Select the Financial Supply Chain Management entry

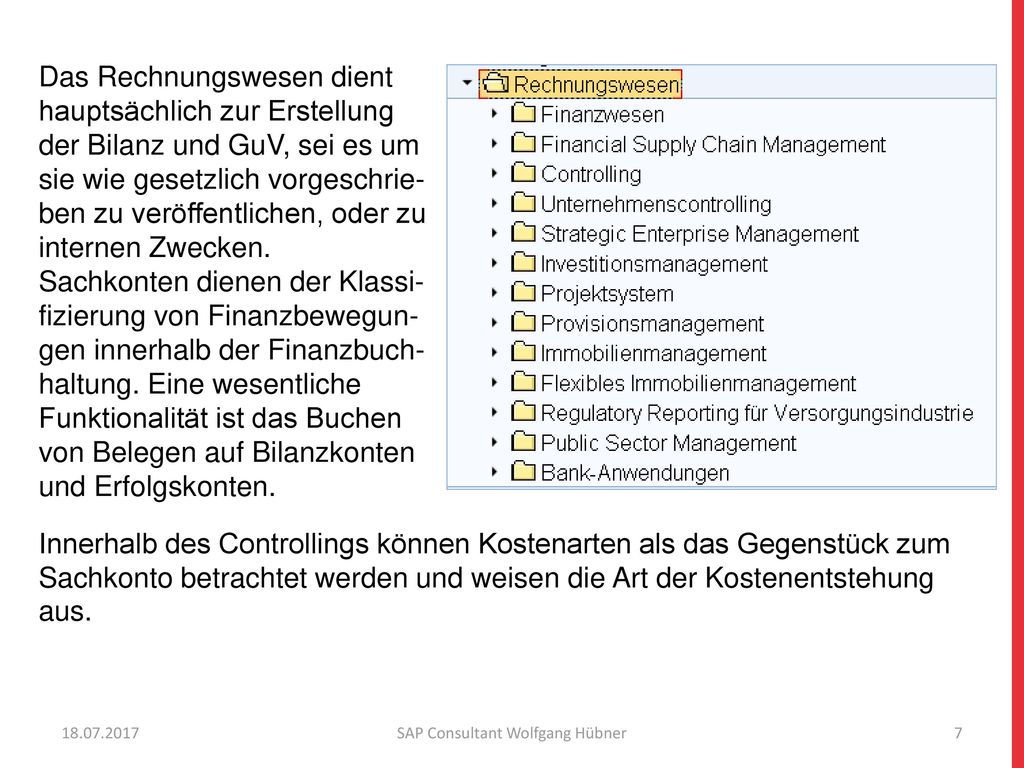pos(713,144)
